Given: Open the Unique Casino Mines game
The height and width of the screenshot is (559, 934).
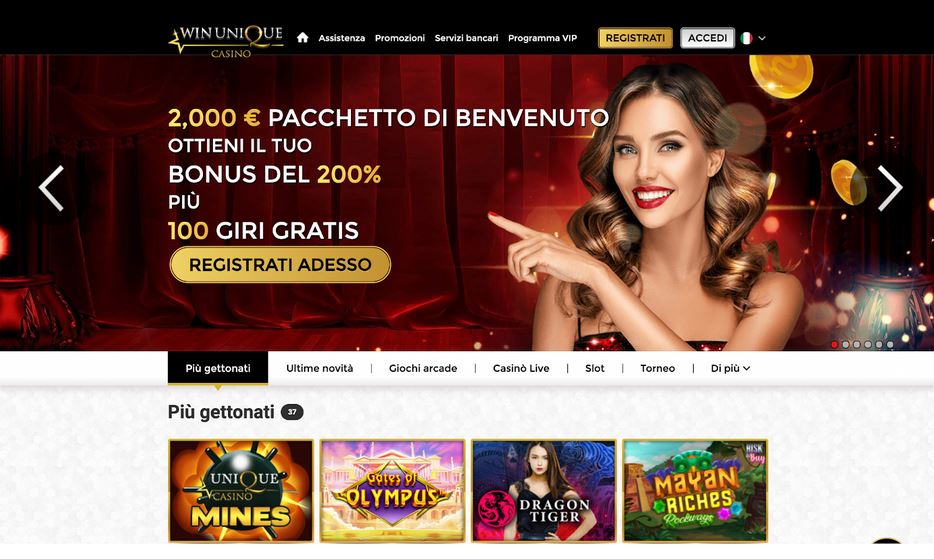Looking at the screenshot, I should coord(241,490).
